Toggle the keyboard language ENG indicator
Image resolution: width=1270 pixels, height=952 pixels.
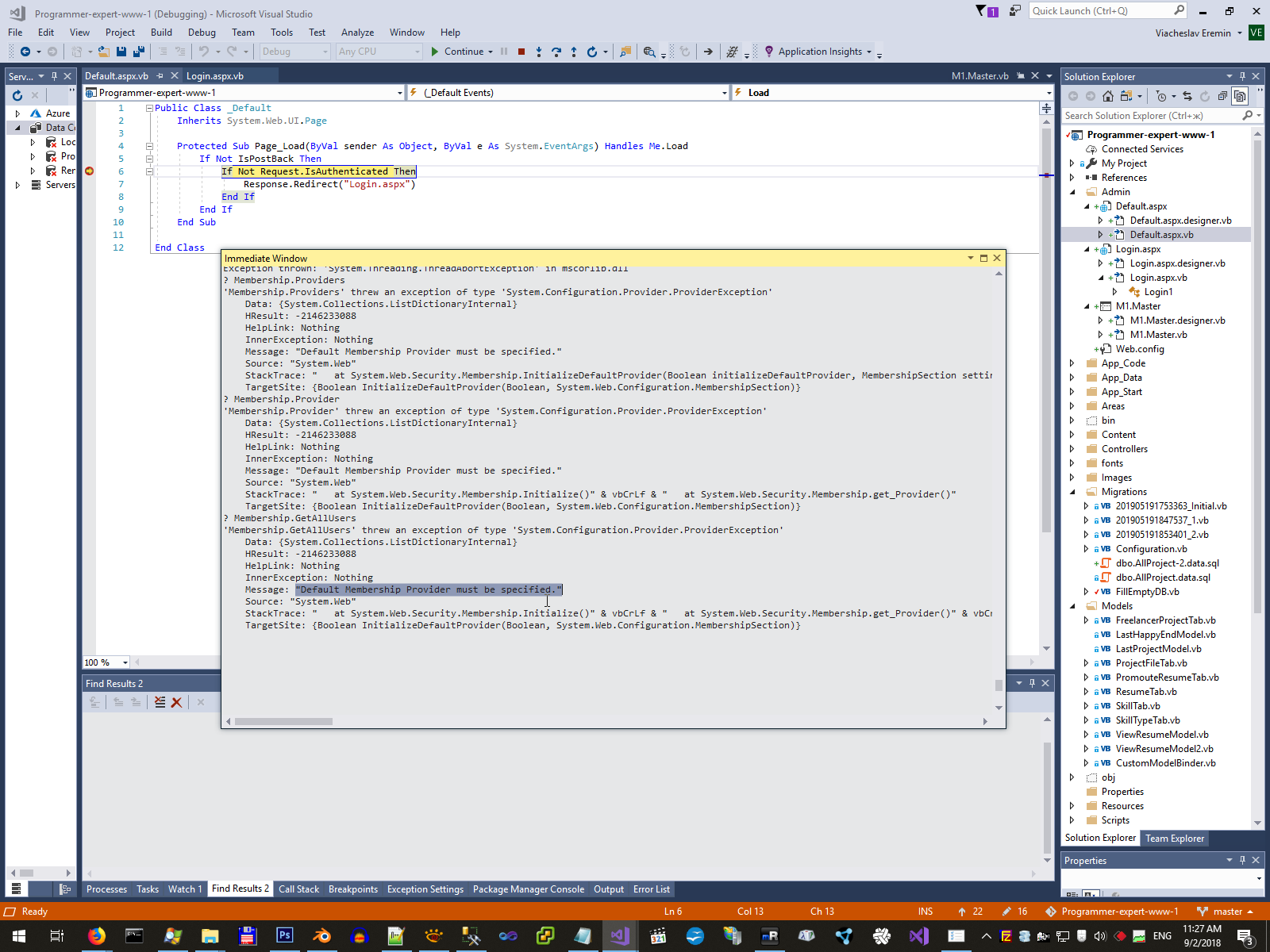click(x=1162, y=936)
